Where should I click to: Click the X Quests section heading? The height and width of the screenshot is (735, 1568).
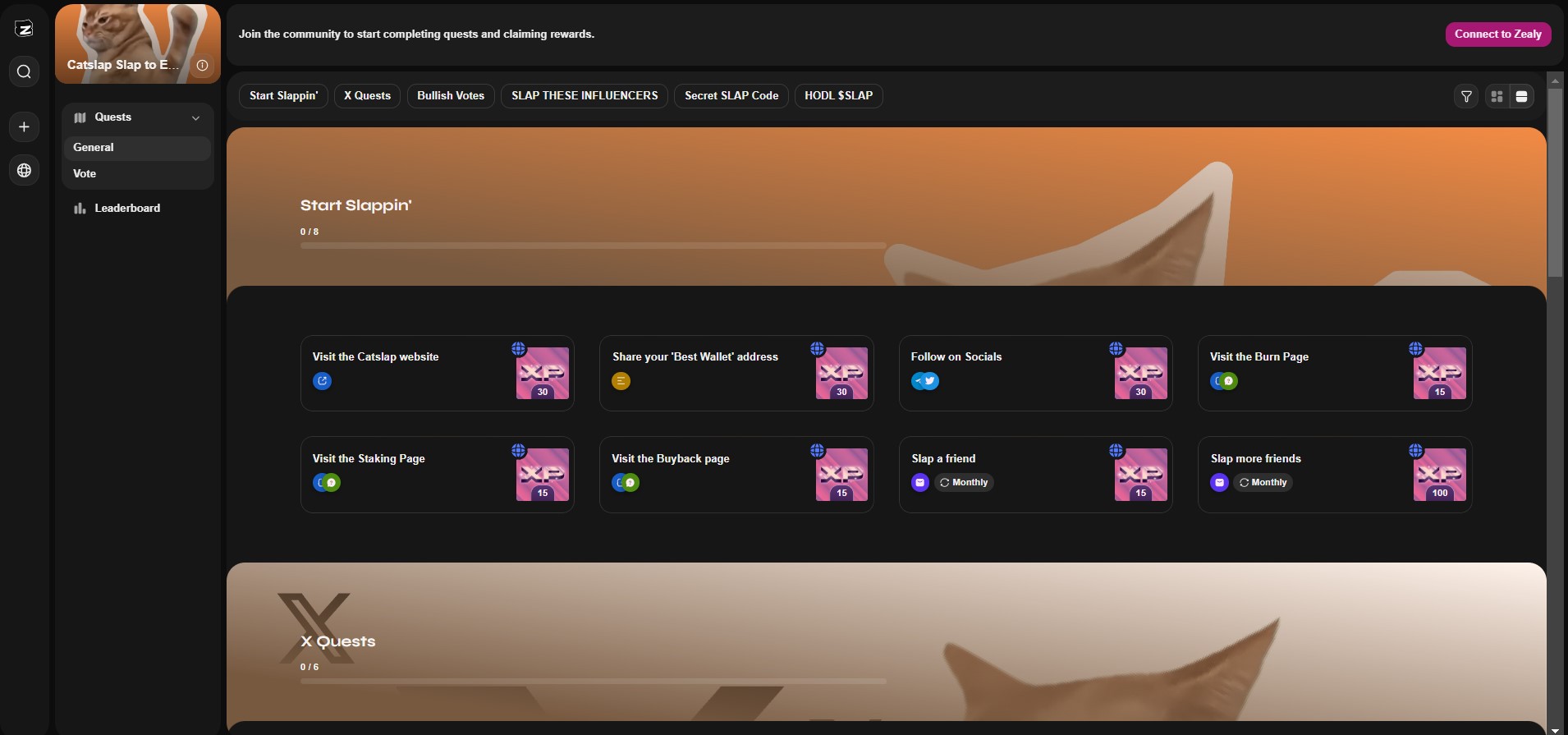[x=337, y=641]
